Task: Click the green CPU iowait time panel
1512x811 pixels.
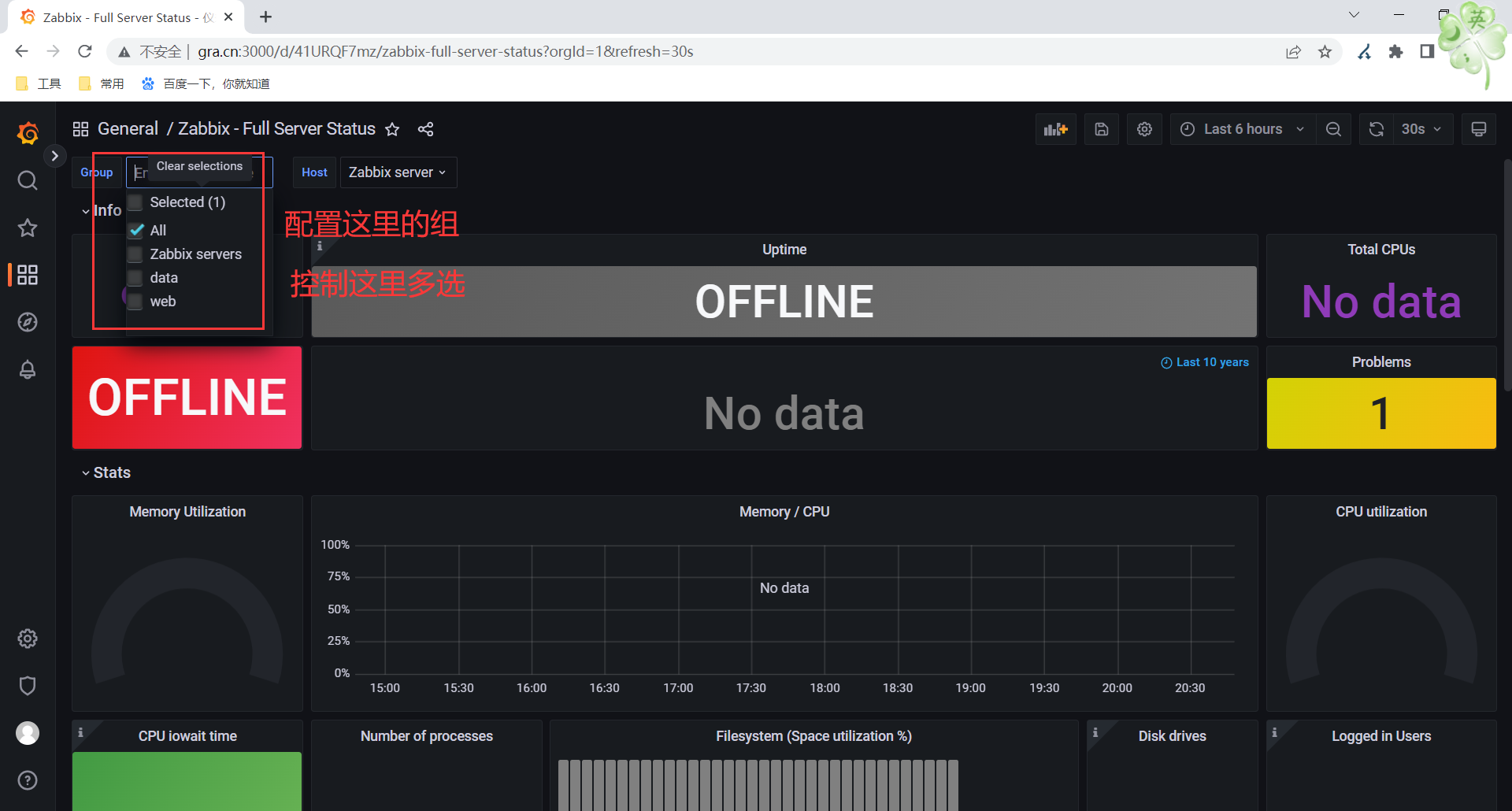Action: (187, 781)
